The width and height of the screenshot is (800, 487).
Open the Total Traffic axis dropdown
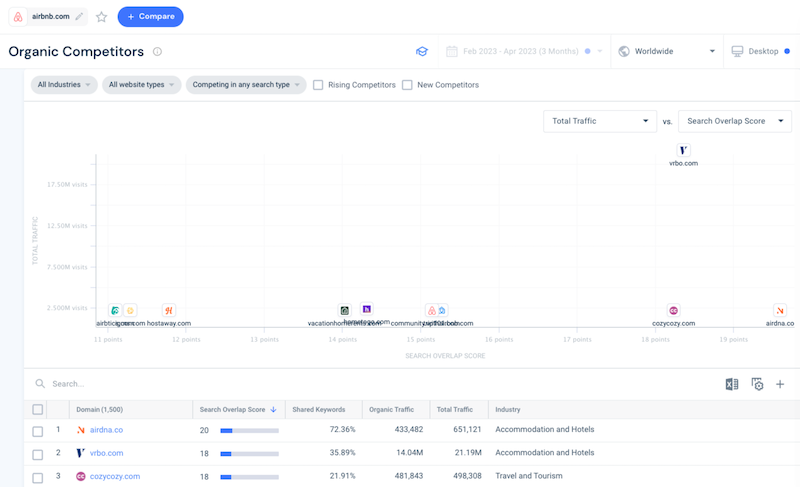point(600,121)
